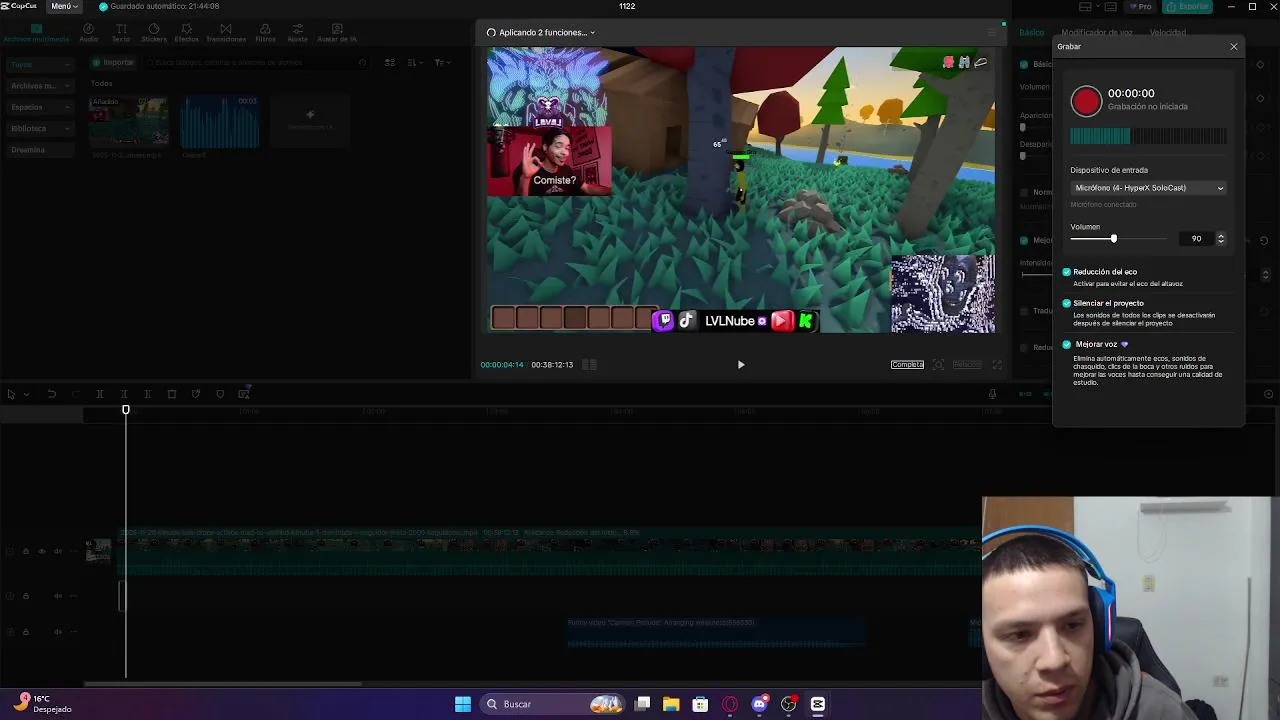This screenshot has height=720, width=1280.
Task: Open the Transiciones tab icon
Action: tap(226, 33)
